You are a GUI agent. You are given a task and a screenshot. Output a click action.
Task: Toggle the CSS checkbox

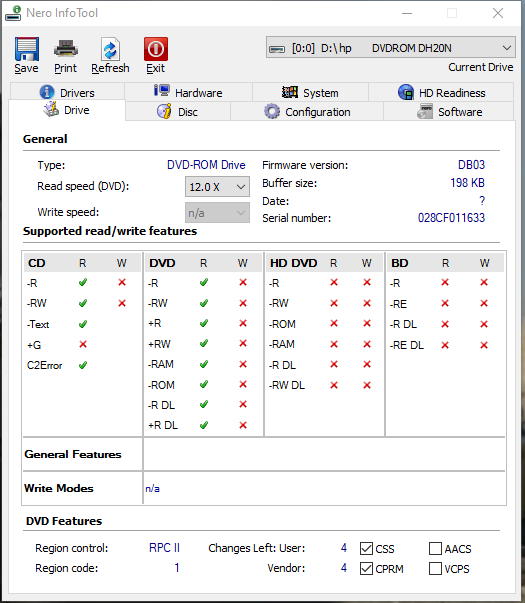click(366, 548)
